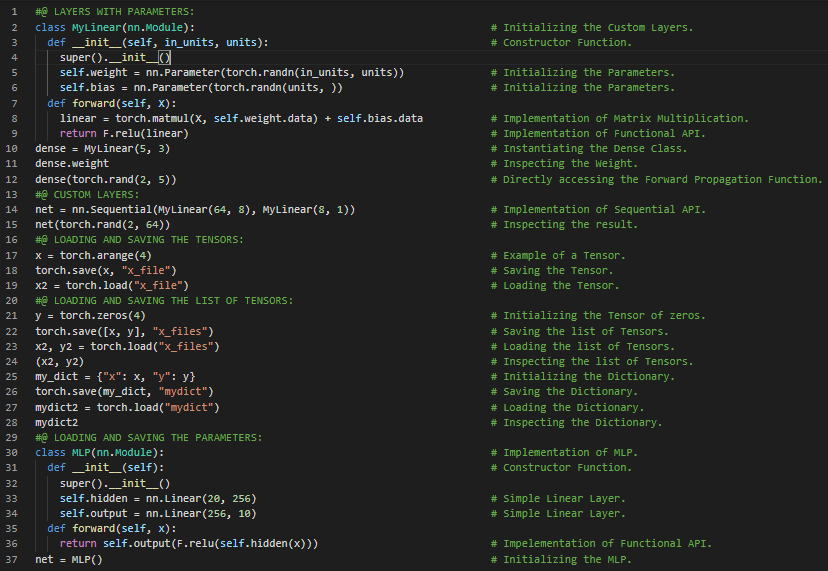Click the 'y = torch.zeros(4)' line
The width and height of the screenshot is (828, 571).
(90, 316)
